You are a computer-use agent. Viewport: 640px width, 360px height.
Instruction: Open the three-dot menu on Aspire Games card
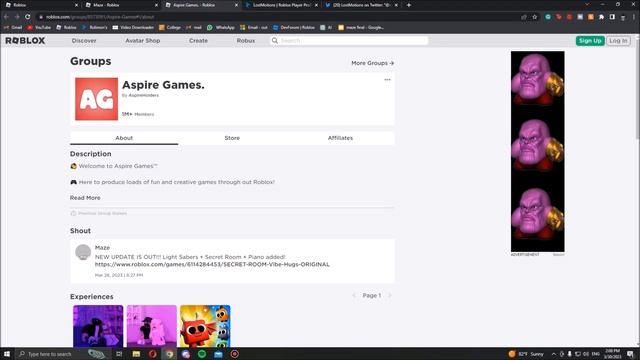[387, 80]
